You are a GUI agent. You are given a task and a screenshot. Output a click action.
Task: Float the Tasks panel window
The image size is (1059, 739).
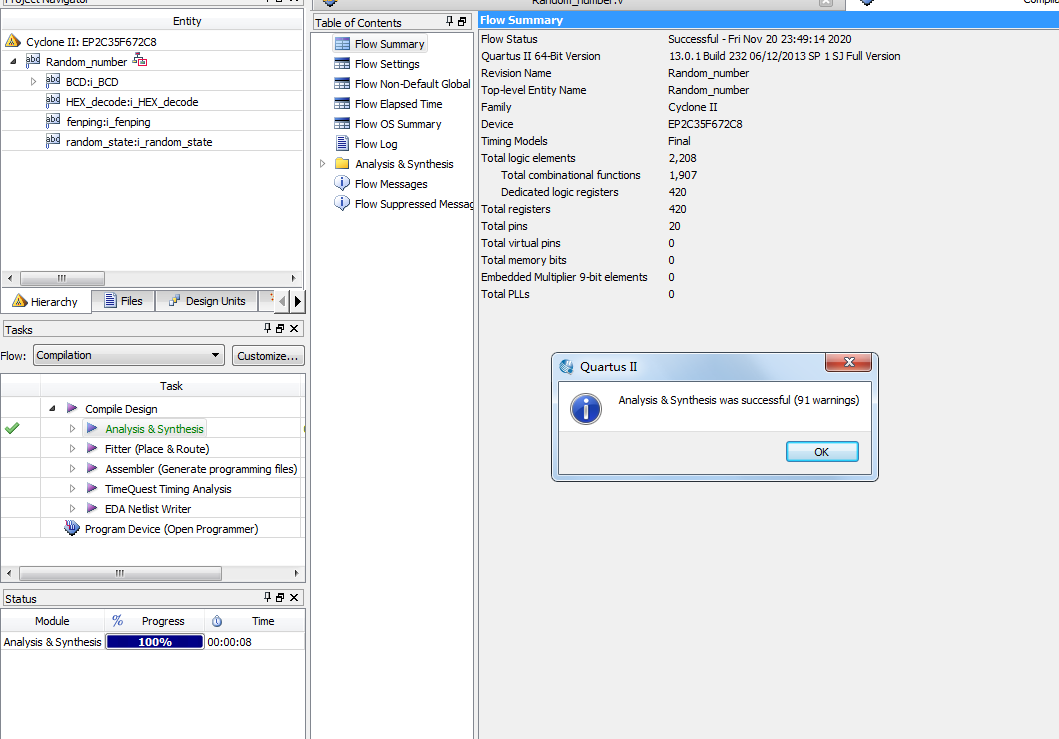[x=280, y=328]
